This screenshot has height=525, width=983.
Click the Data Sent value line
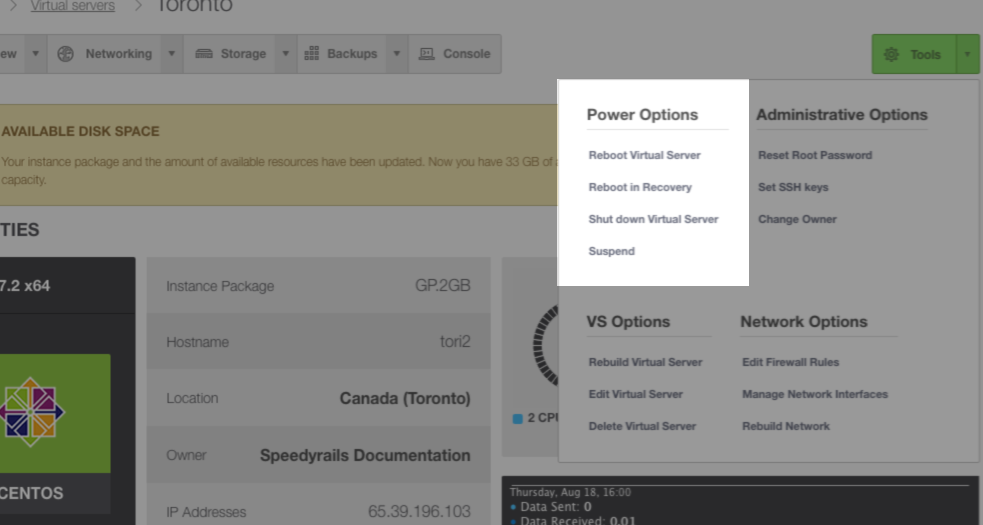(x=551, y=507)
